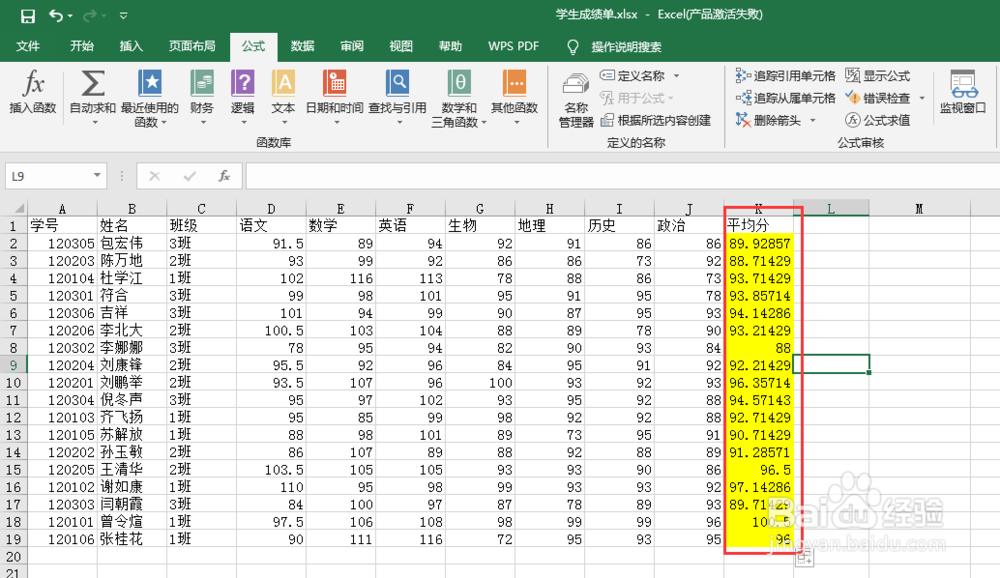
Task: Expand the Name Box dropdown arrow
Action: coord(97,175)
